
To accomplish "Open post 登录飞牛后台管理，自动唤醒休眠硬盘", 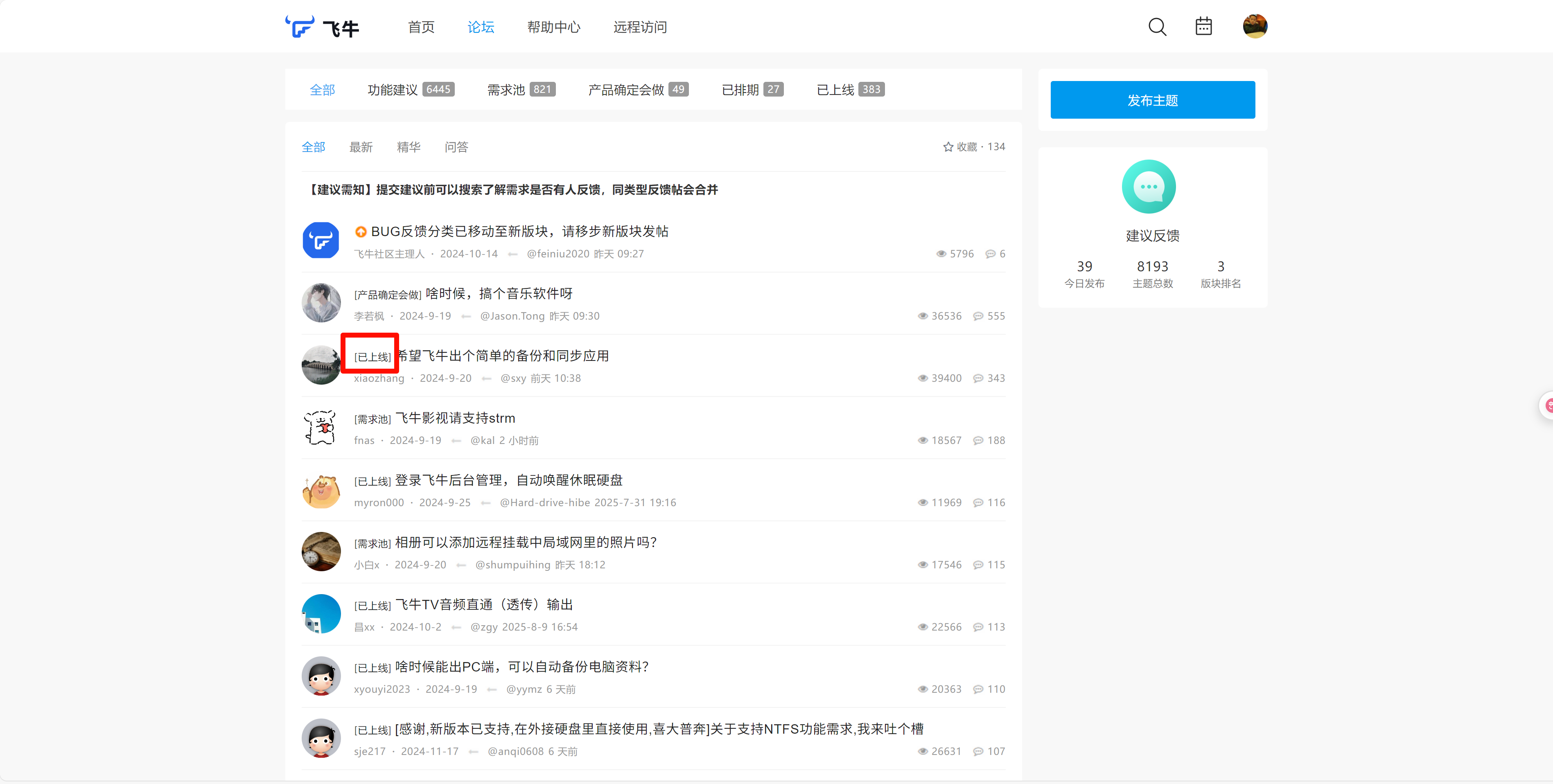I will [x=508, y=480].
